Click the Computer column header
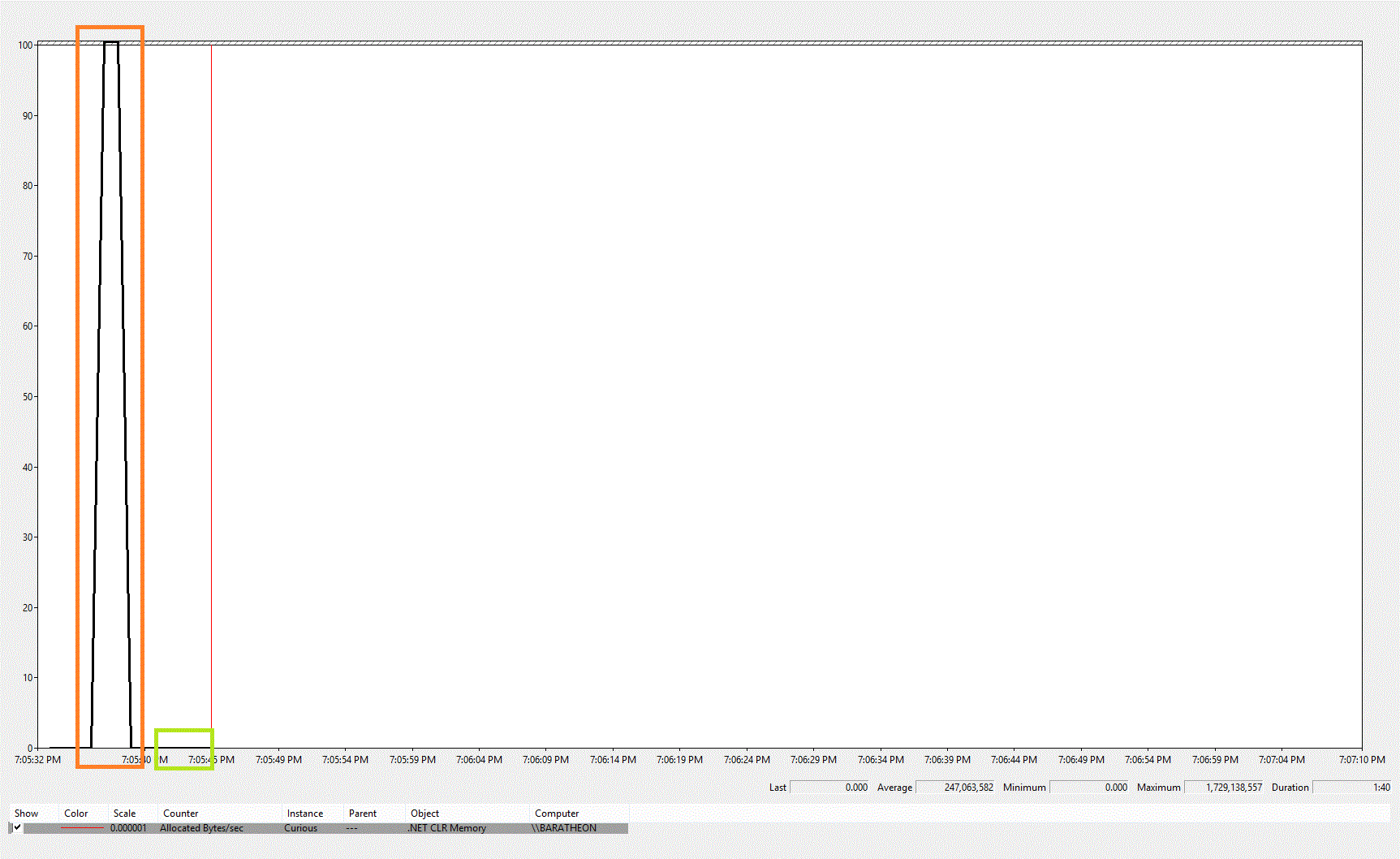The height and width of the screenshot is (859, 1400). click(x=557, y=813)
